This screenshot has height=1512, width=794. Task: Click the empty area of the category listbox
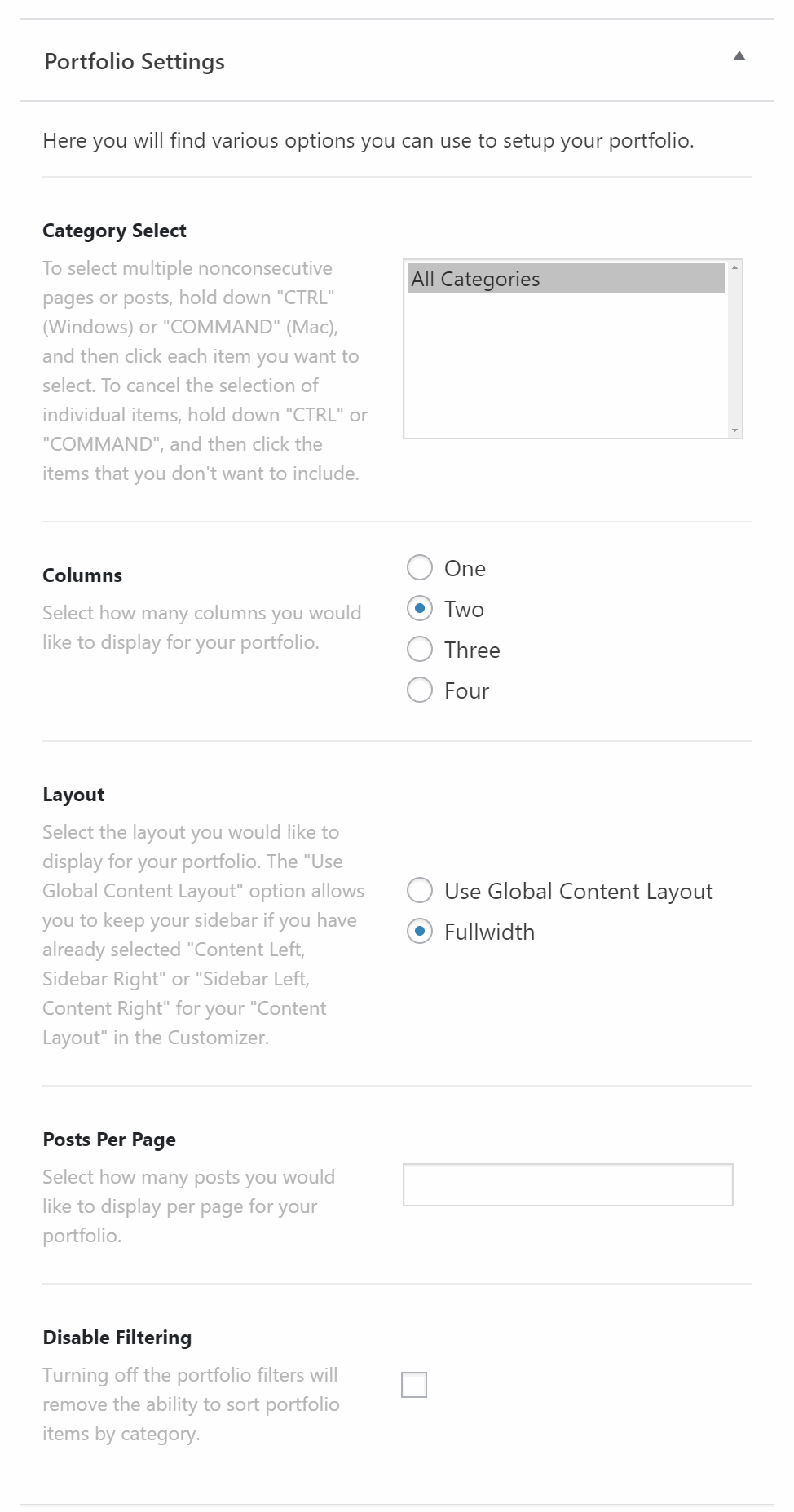point(566,367)
